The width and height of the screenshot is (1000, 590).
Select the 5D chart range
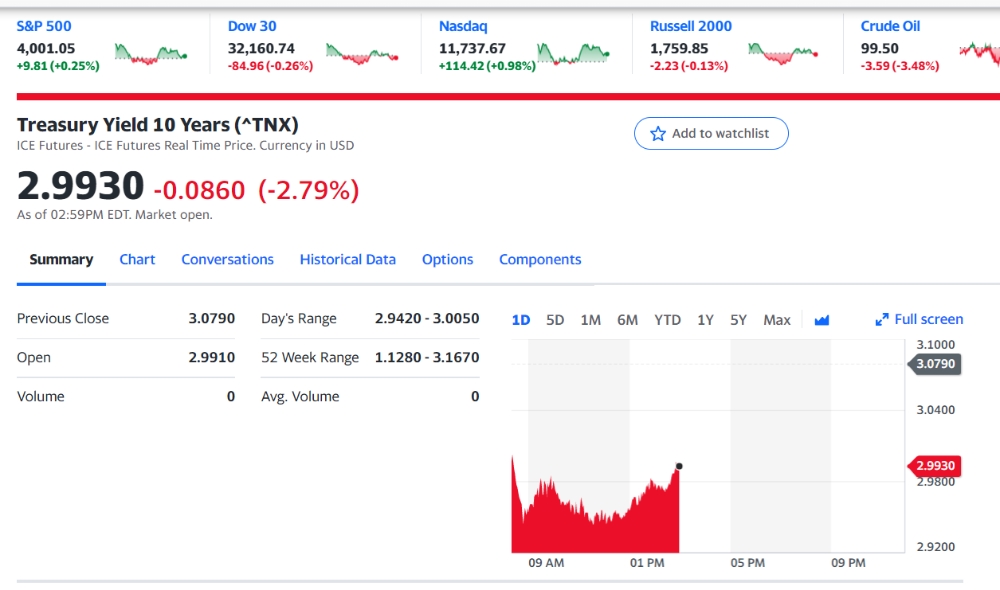point(555,320)
